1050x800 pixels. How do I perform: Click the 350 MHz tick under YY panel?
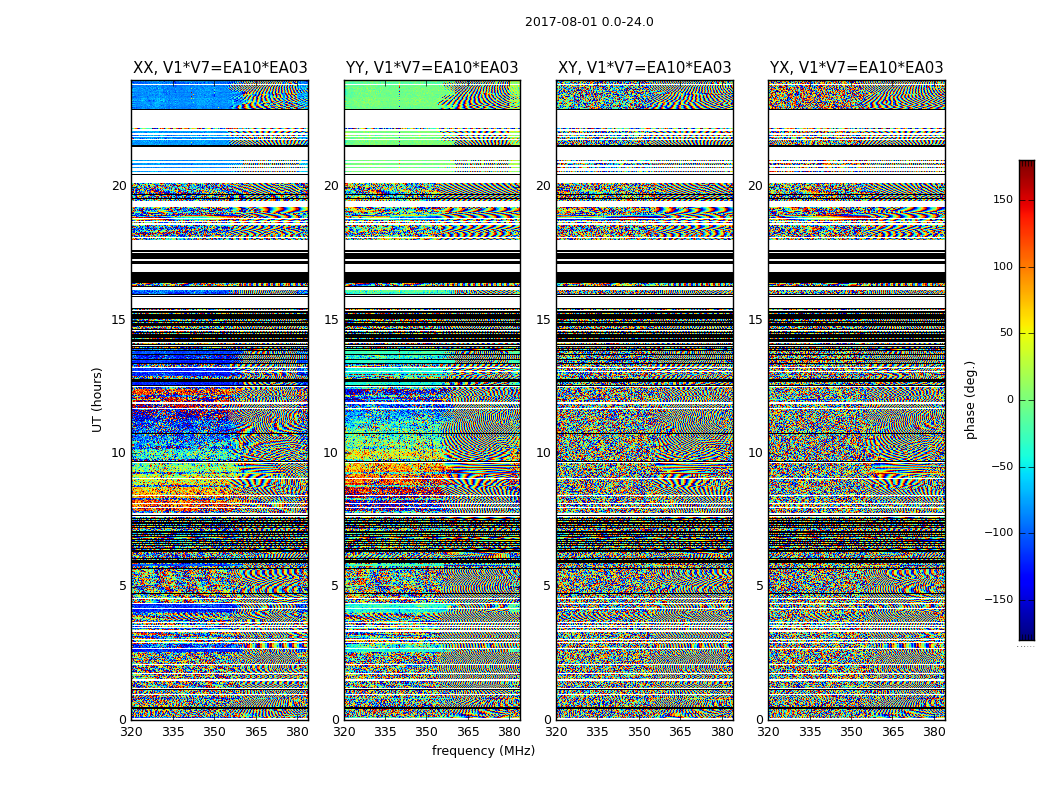pos(427,732)
